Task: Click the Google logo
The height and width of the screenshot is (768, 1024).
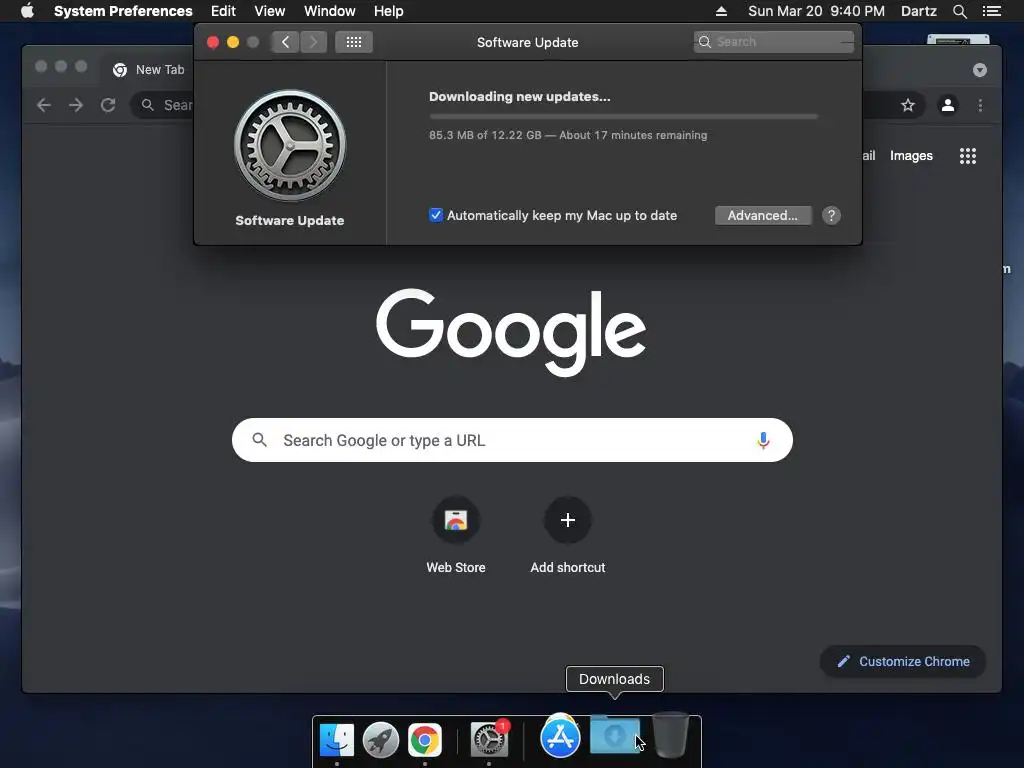Action: pos(511,332)
